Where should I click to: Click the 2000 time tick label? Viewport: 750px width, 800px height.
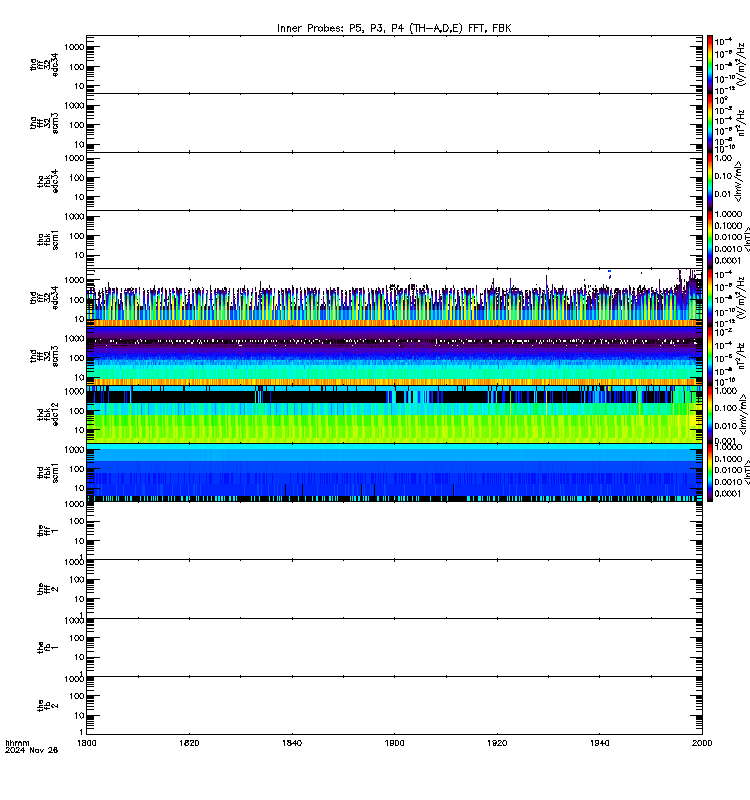(702, 743)
